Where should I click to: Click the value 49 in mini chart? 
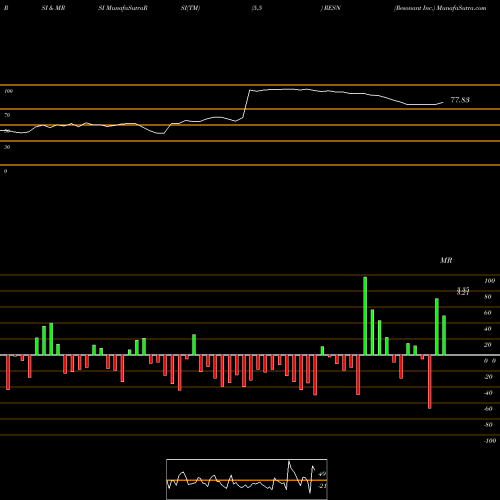pos(322,474)
